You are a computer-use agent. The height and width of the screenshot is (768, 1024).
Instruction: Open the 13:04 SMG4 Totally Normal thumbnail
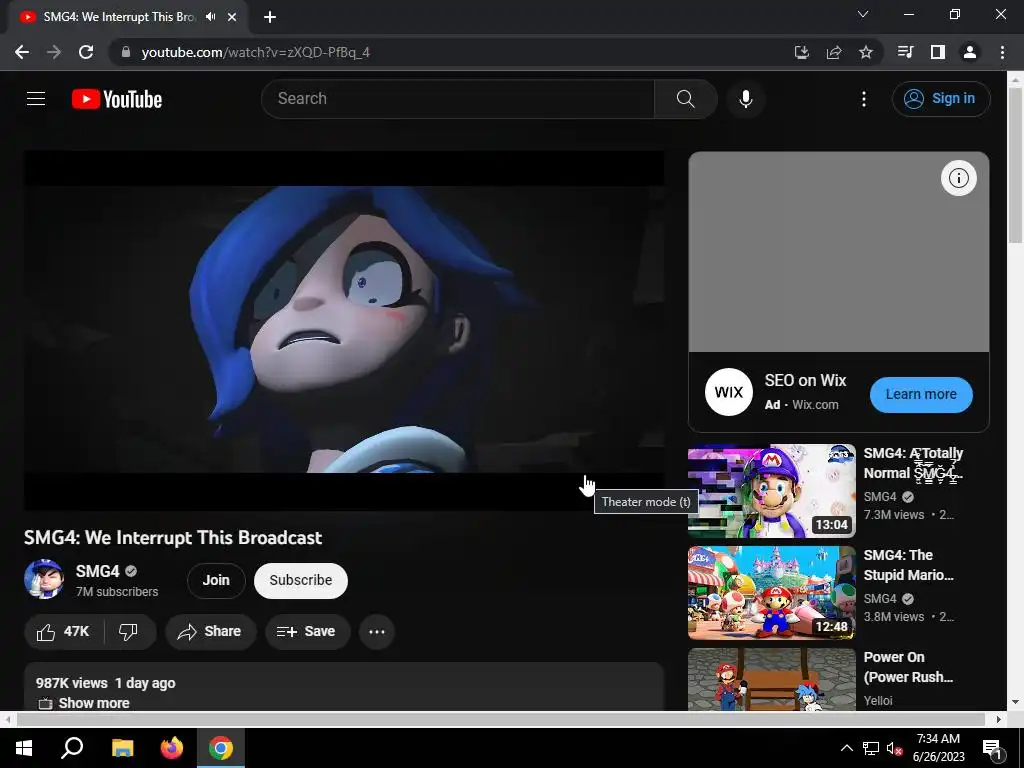pos(771,491)
